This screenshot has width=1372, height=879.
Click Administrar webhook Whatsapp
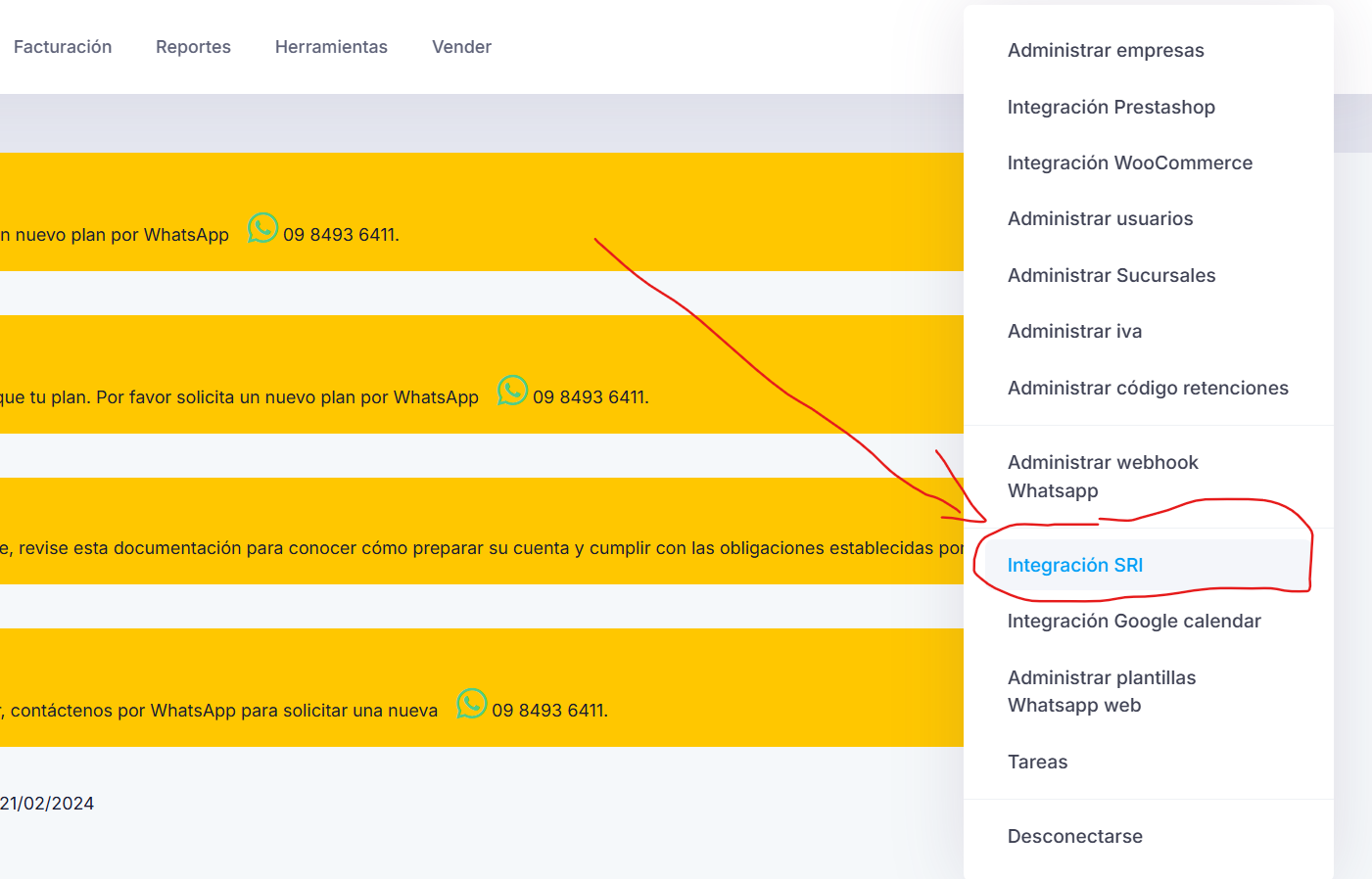[x=1102, y=477]
